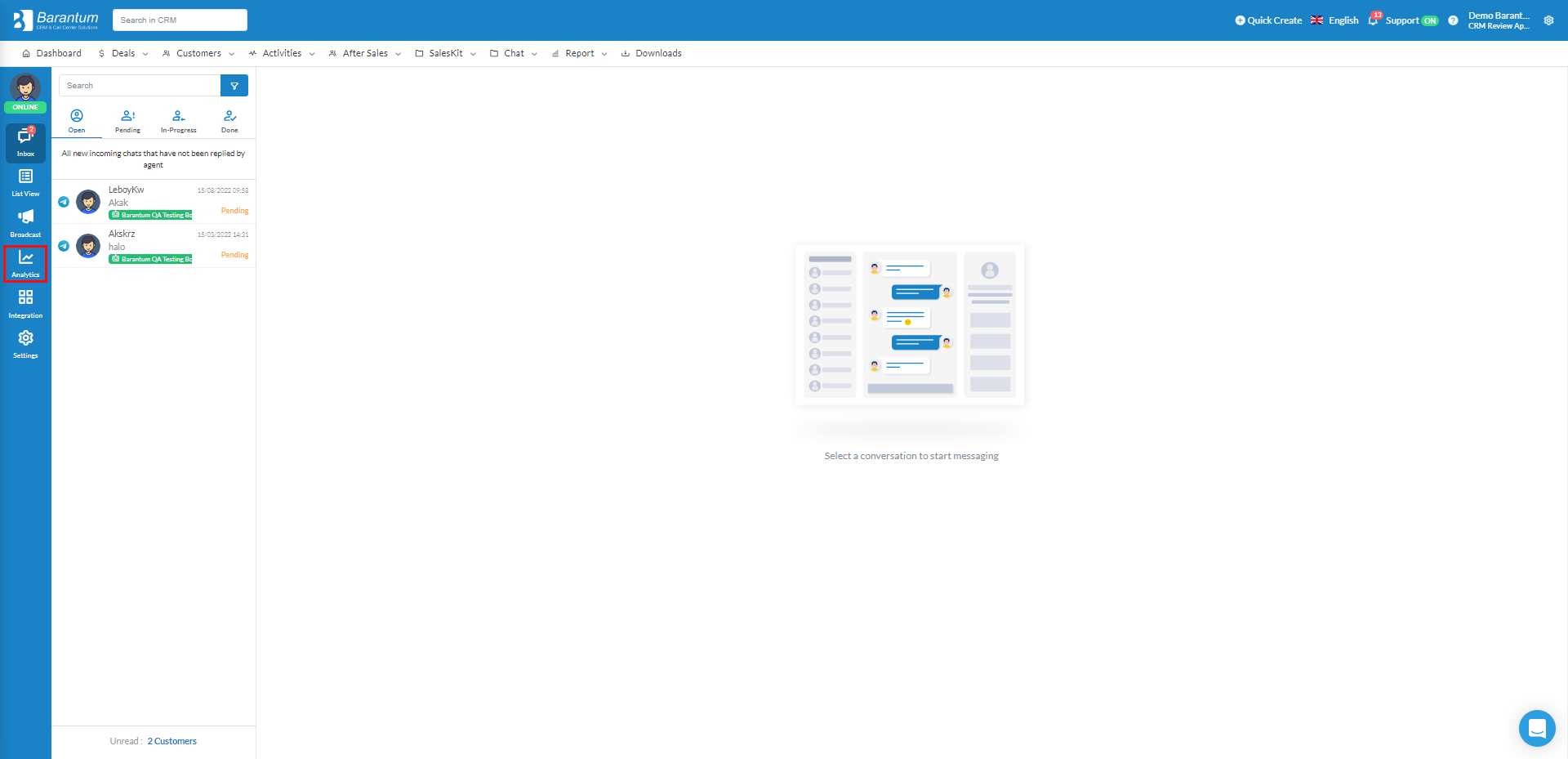Open the top-right settings gear icon
Screen dimensions: 1568x759
[1548, 20]
